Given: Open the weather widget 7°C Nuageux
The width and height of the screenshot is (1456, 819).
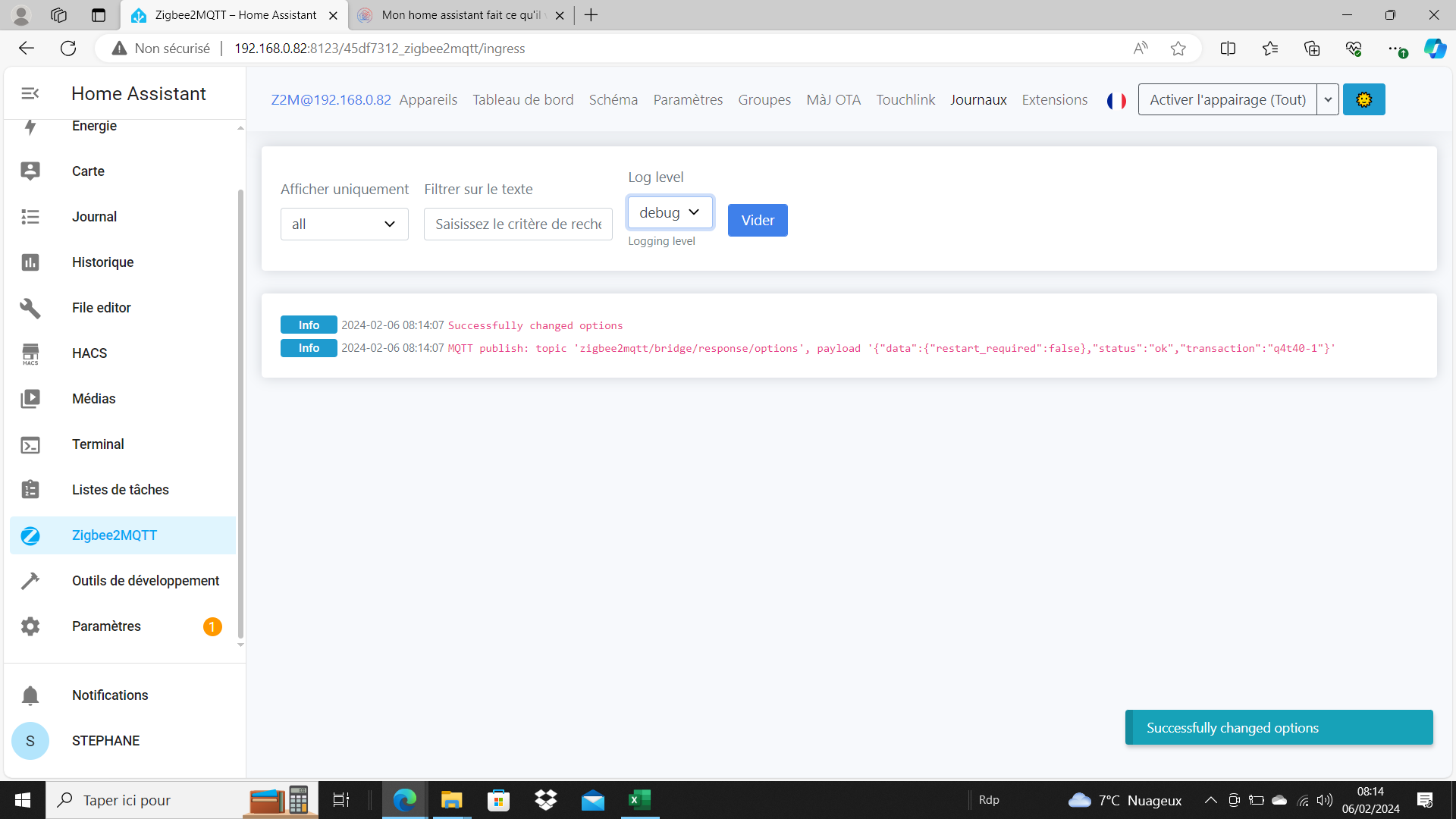Looking at the screenshot, I should pos(1125,800).
